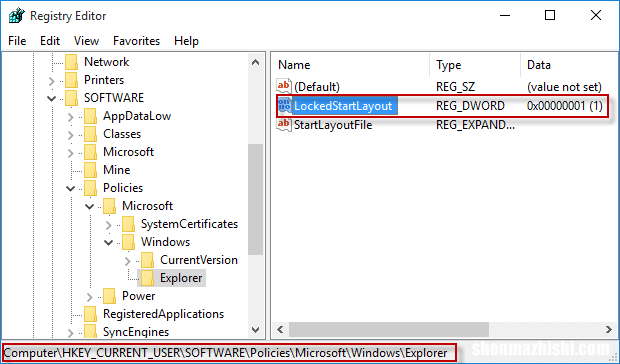Screen dimensions: 620x364
Task: Click the tree pane scroll up arrow
Action: (x=255, y=62)
